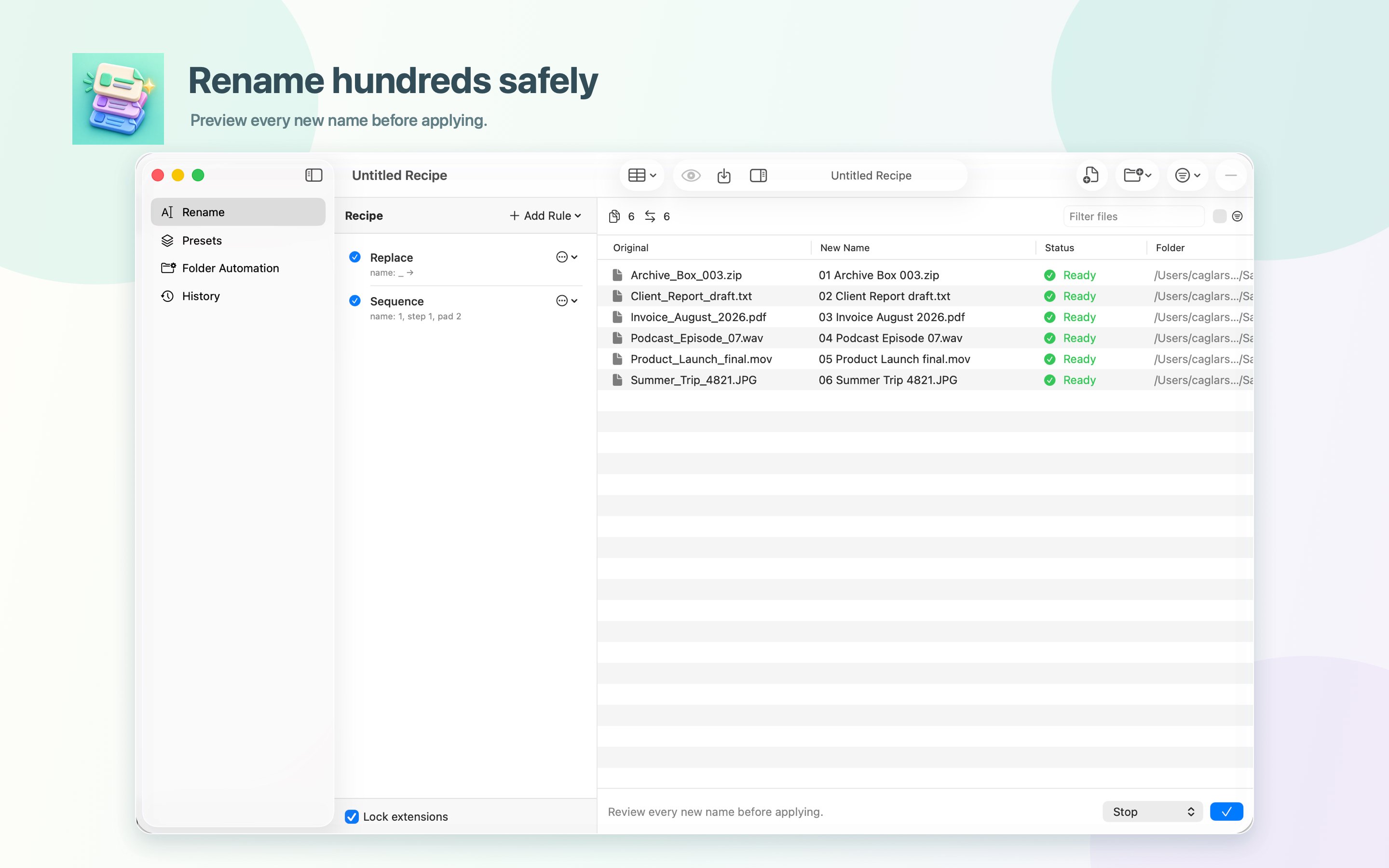Click the import arrow-into-tray toolbar icon
This screenshot has height=868, width=1389.
coord(724,176)
